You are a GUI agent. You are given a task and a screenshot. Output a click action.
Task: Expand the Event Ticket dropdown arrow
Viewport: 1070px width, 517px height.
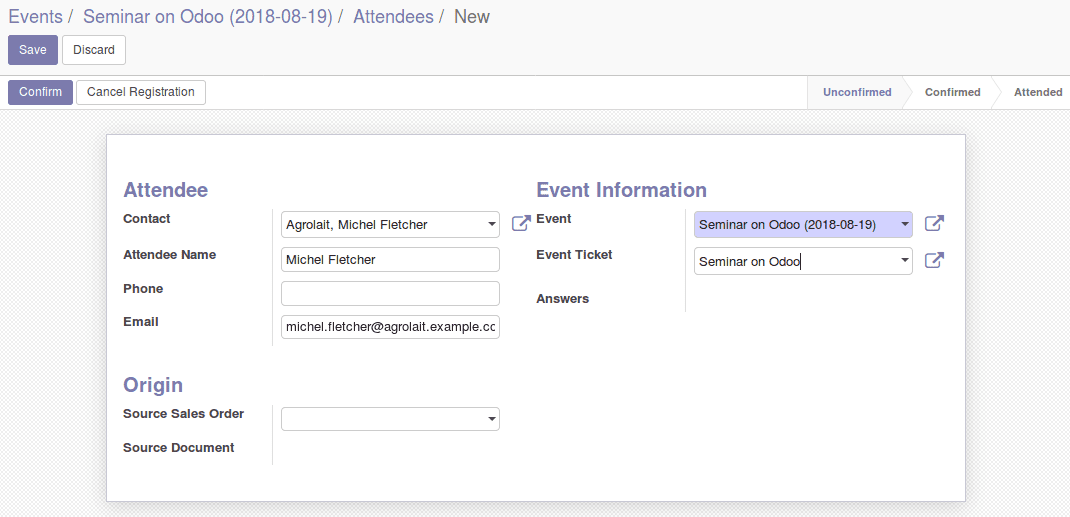(x=904, y=260)
